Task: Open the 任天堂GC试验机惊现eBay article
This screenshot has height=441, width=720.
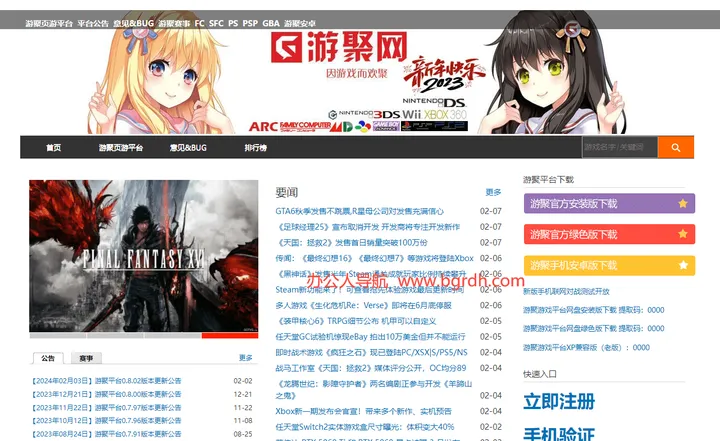Action: pyautogui.click(x=371, y=336)
